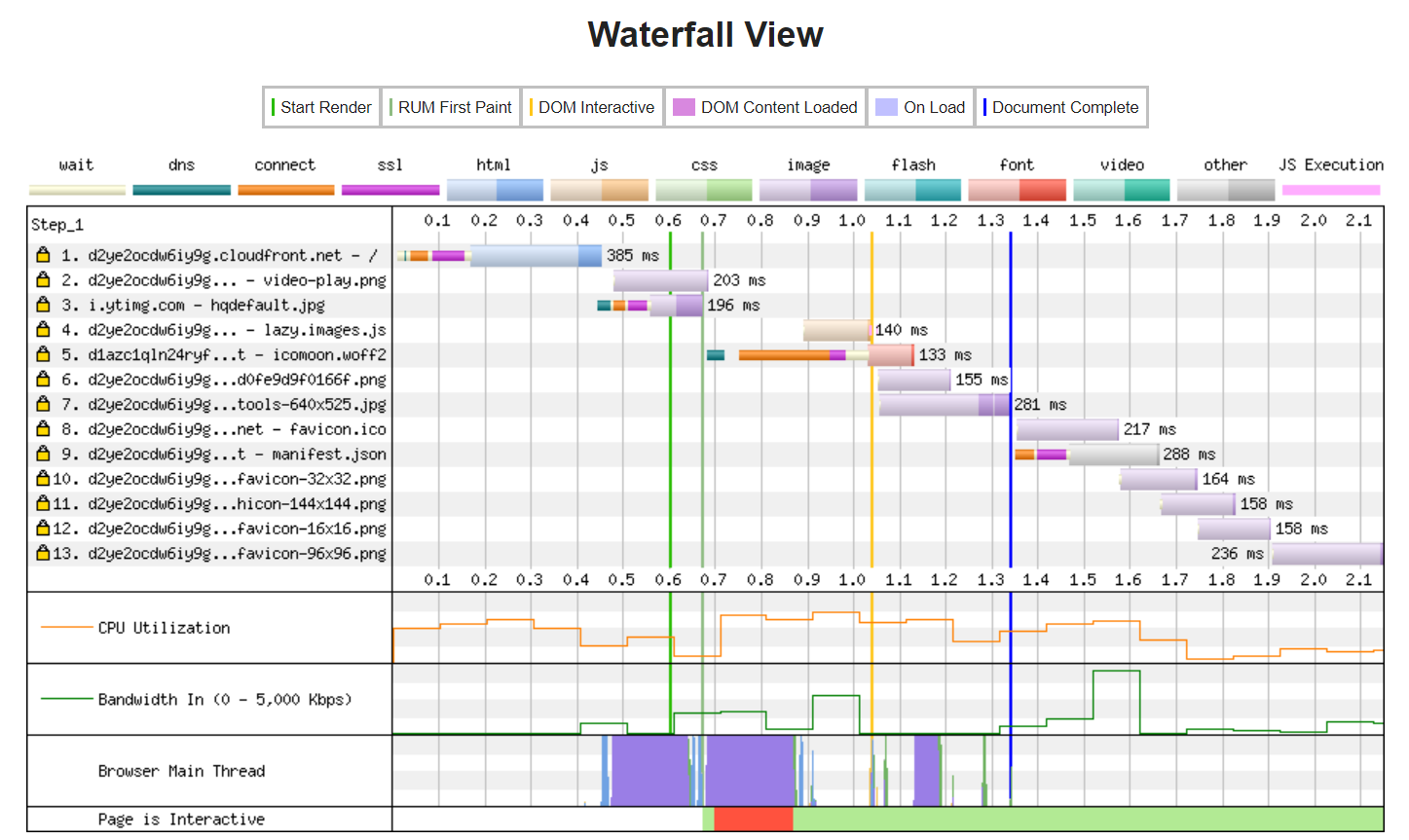Click the lock icon for request 1 cloudfront.net

43,255
